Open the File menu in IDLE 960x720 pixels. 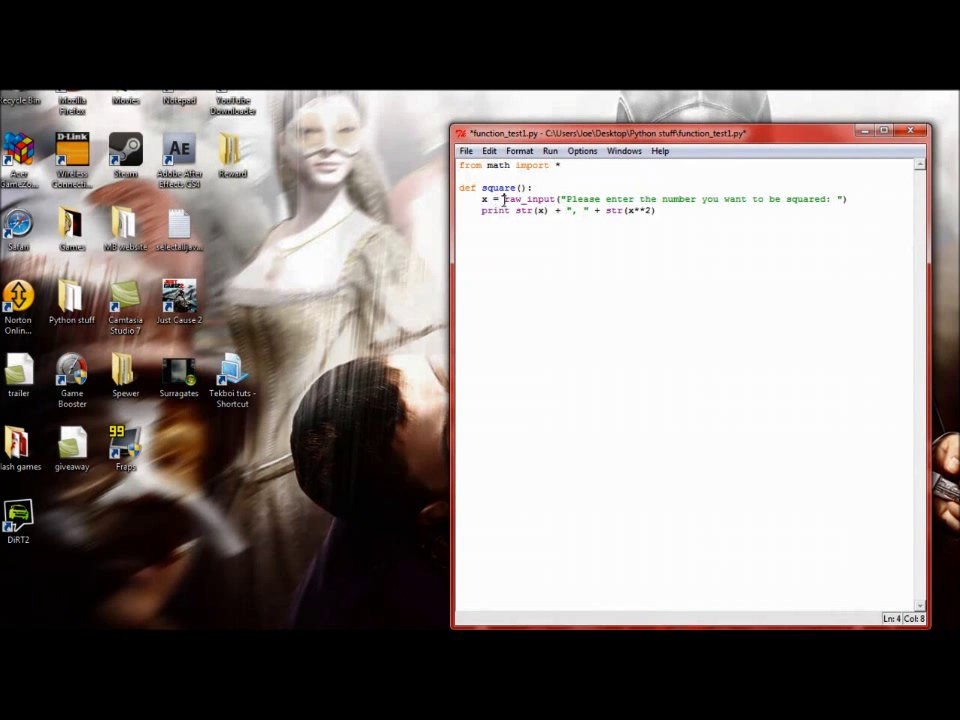point(466,151)
